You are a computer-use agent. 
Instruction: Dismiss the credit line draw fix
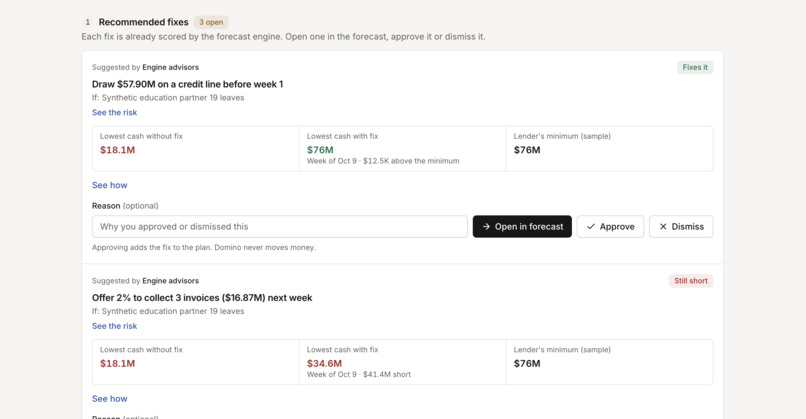681,226
